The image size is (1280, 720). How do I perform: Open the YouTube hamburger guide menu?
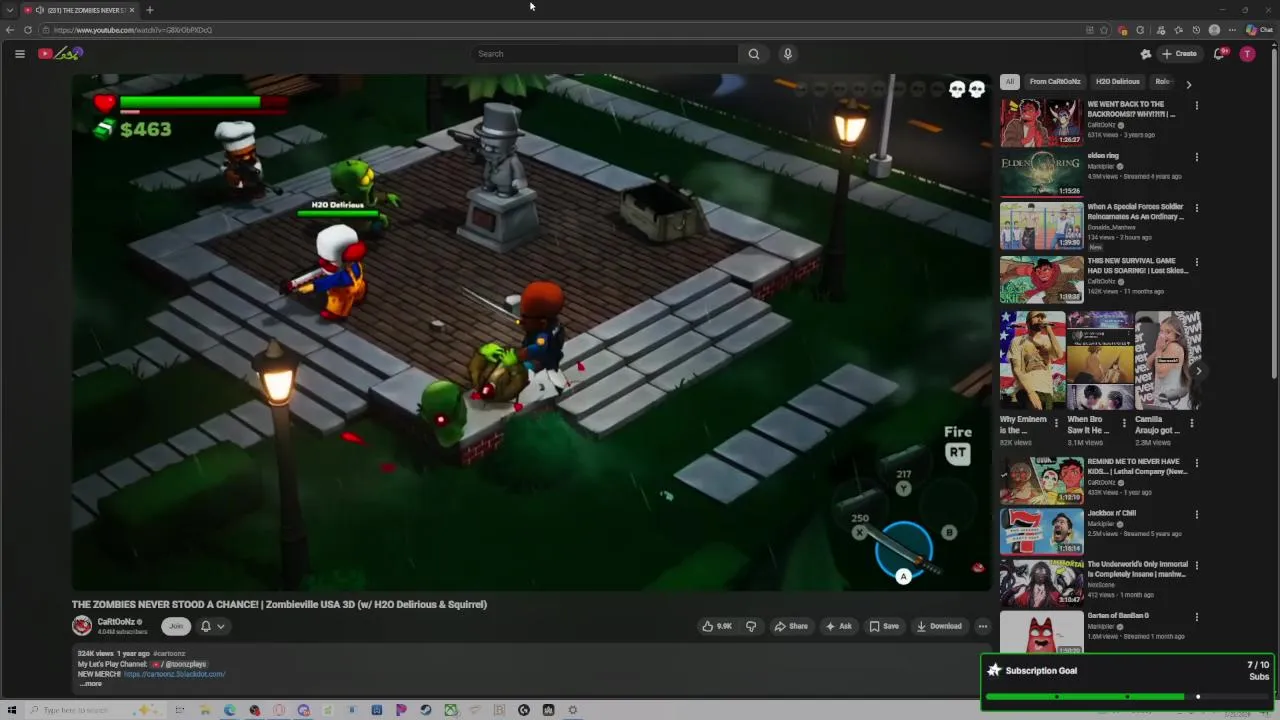19,54
